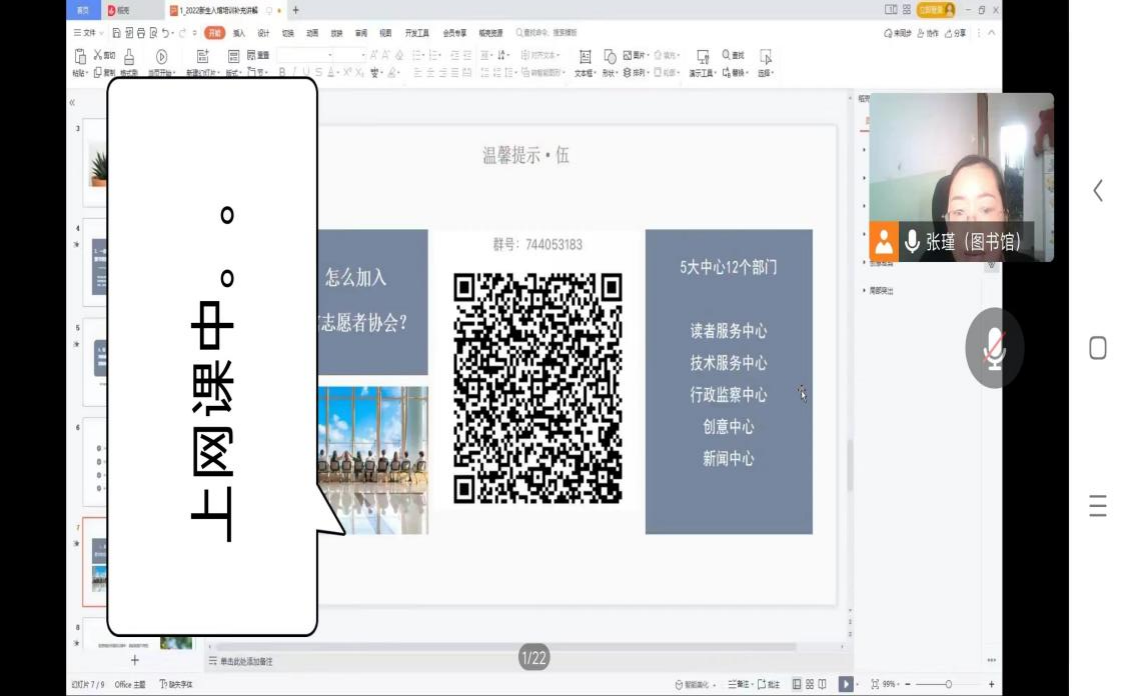This screenshot has height=696, width=1128.
Task: Open the slide Layout icon
Action: pyautogui.click(x=233, y=57)
